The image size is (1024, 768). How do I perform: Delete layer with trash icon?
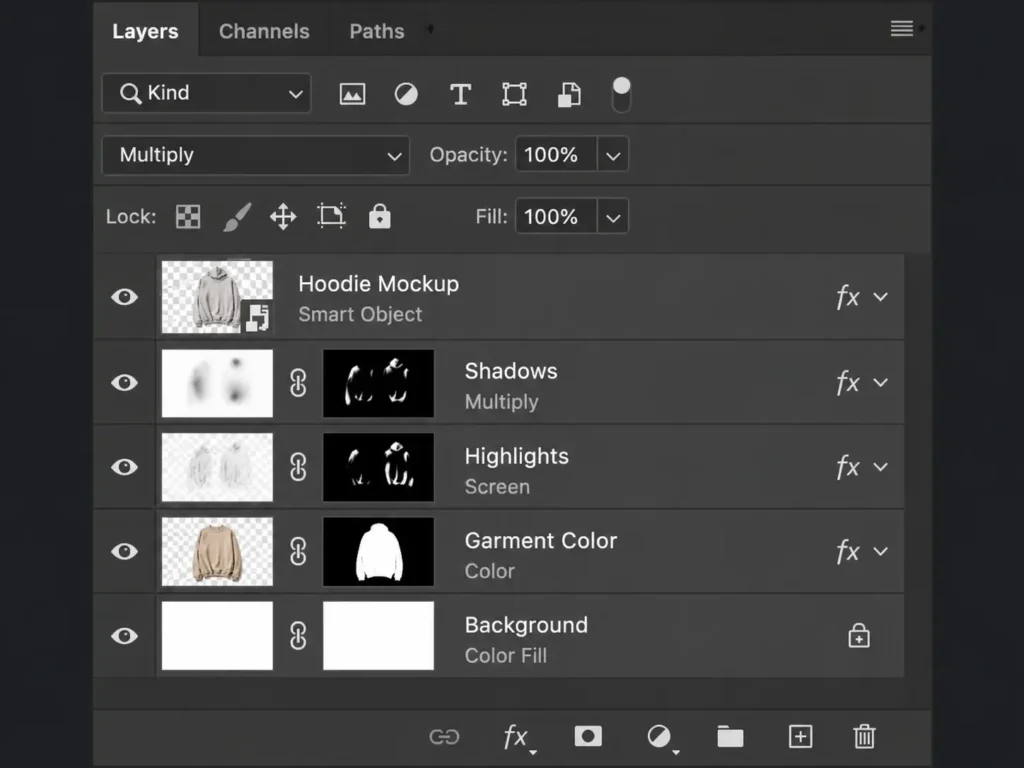pyautogui.click(x=864, y=736)
